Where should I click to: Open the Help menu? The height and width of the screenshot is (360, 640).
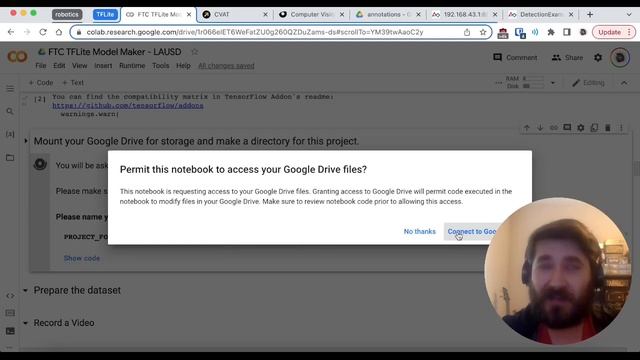tap(183, 66)
